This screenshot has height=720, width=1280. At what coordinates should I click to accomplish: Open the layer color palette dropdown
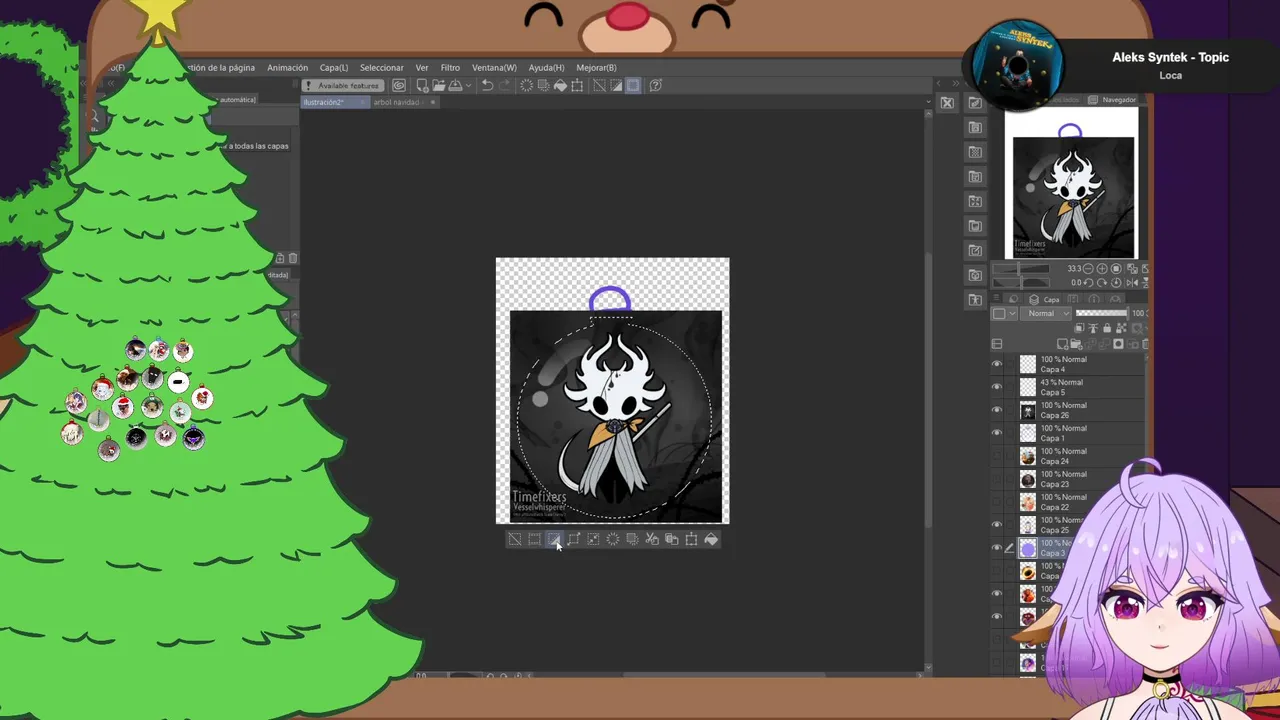[1004, 313]
